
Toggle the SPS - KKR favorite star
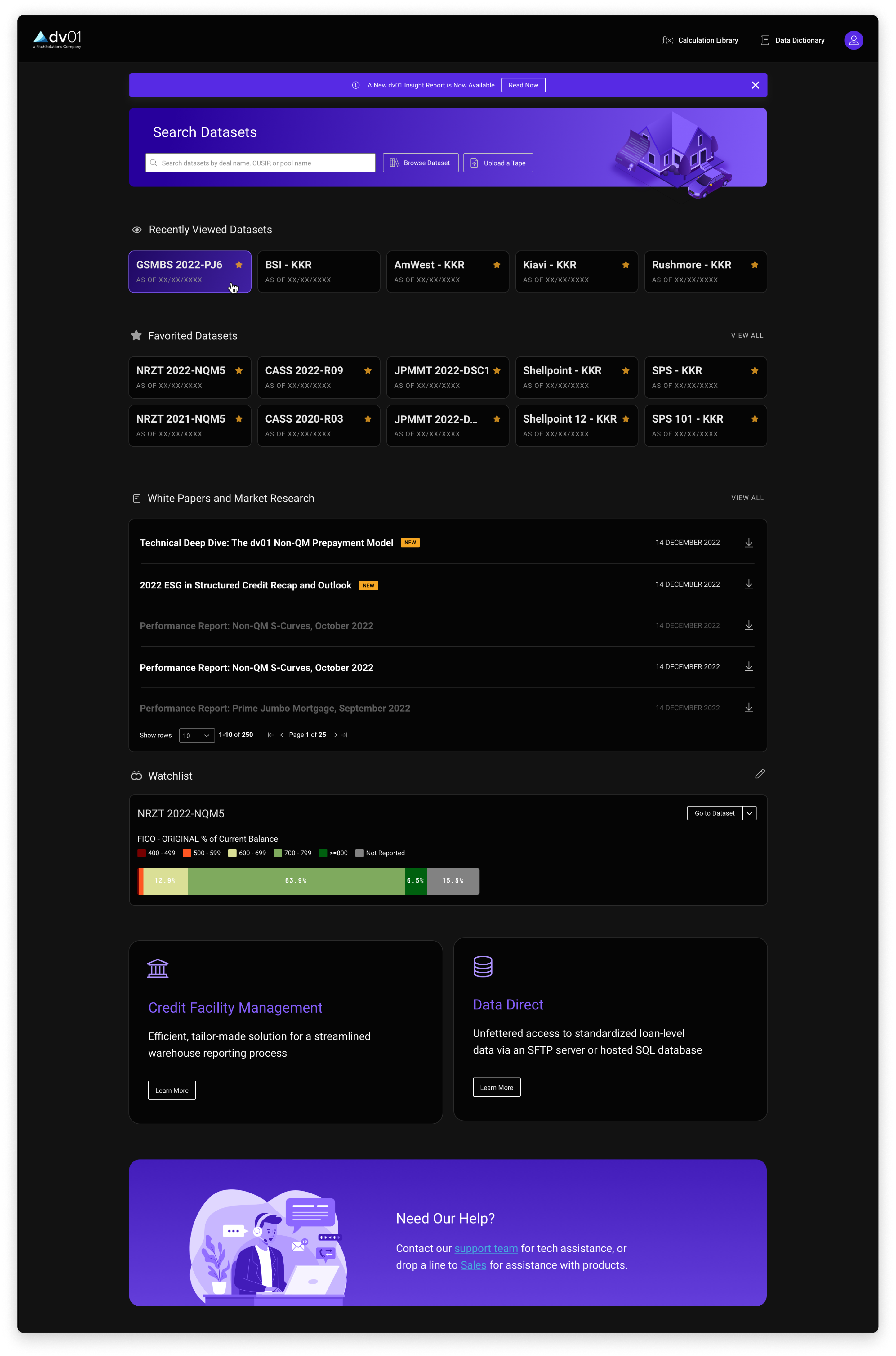coord(754,370)
